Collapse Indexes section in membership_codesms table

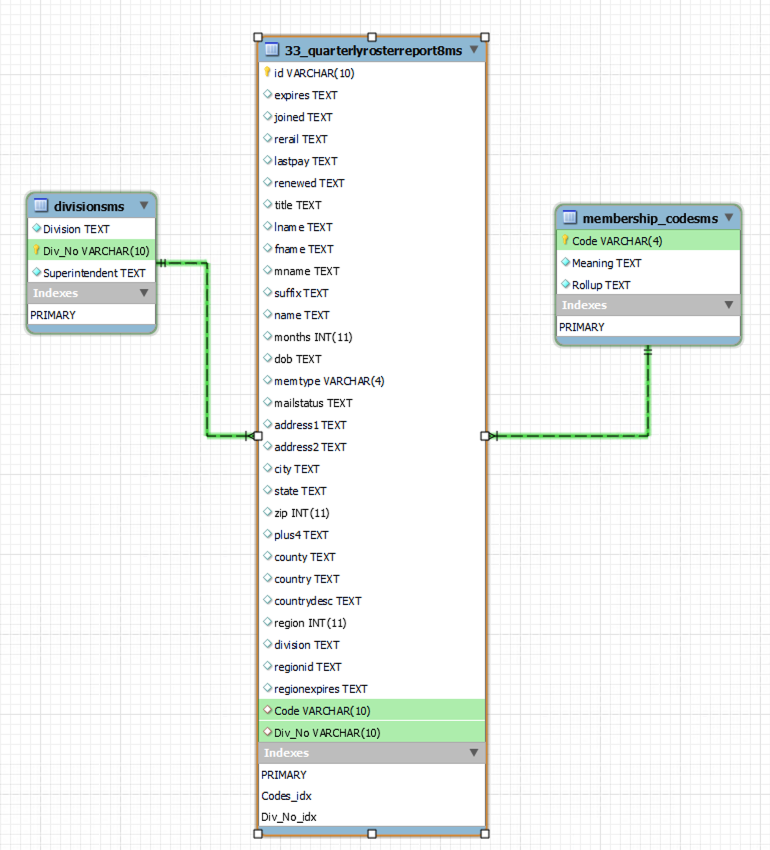click(x=729, y=305)
